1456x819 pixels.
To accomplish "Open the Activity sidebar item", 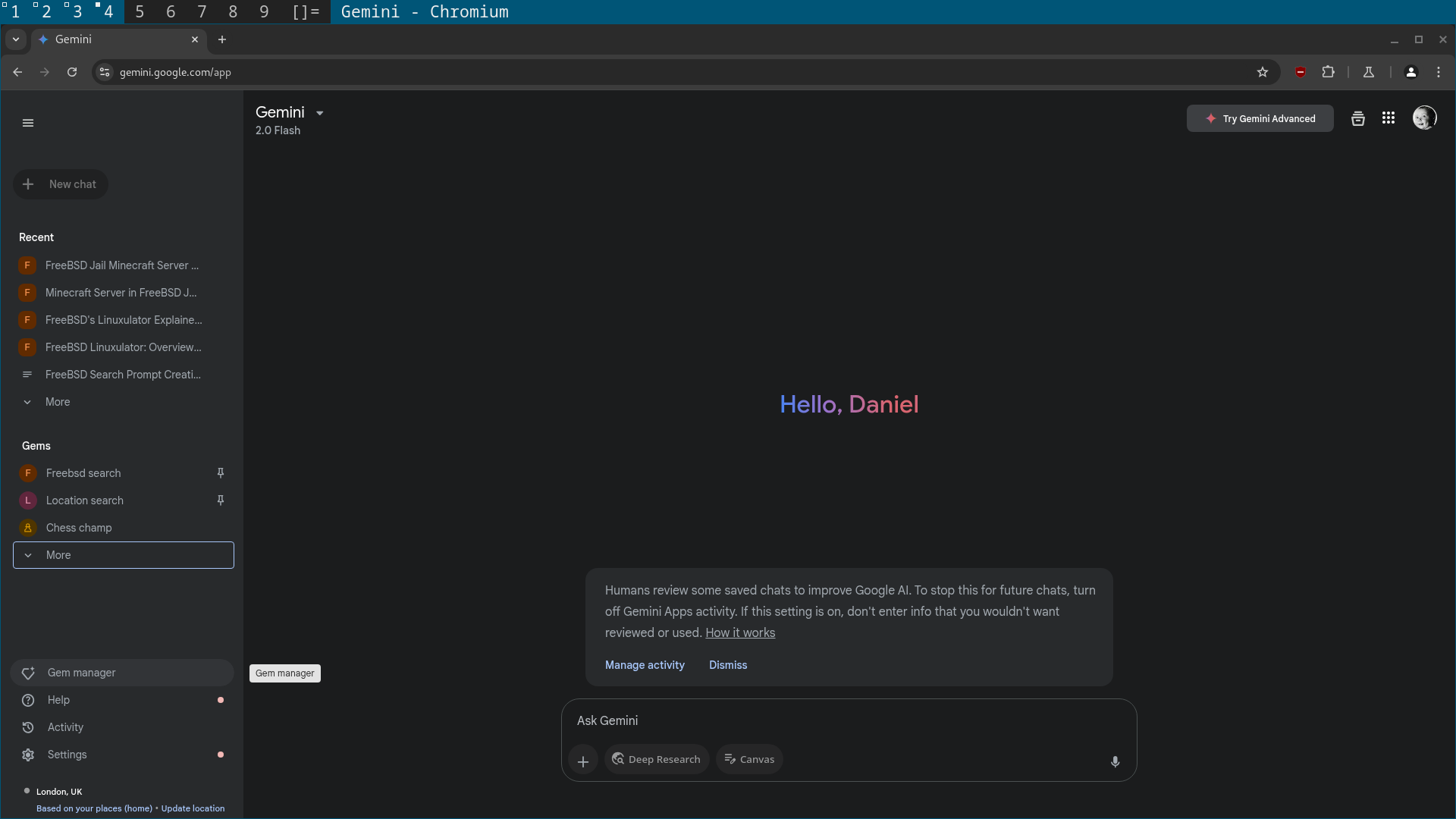I will point(65,727).
